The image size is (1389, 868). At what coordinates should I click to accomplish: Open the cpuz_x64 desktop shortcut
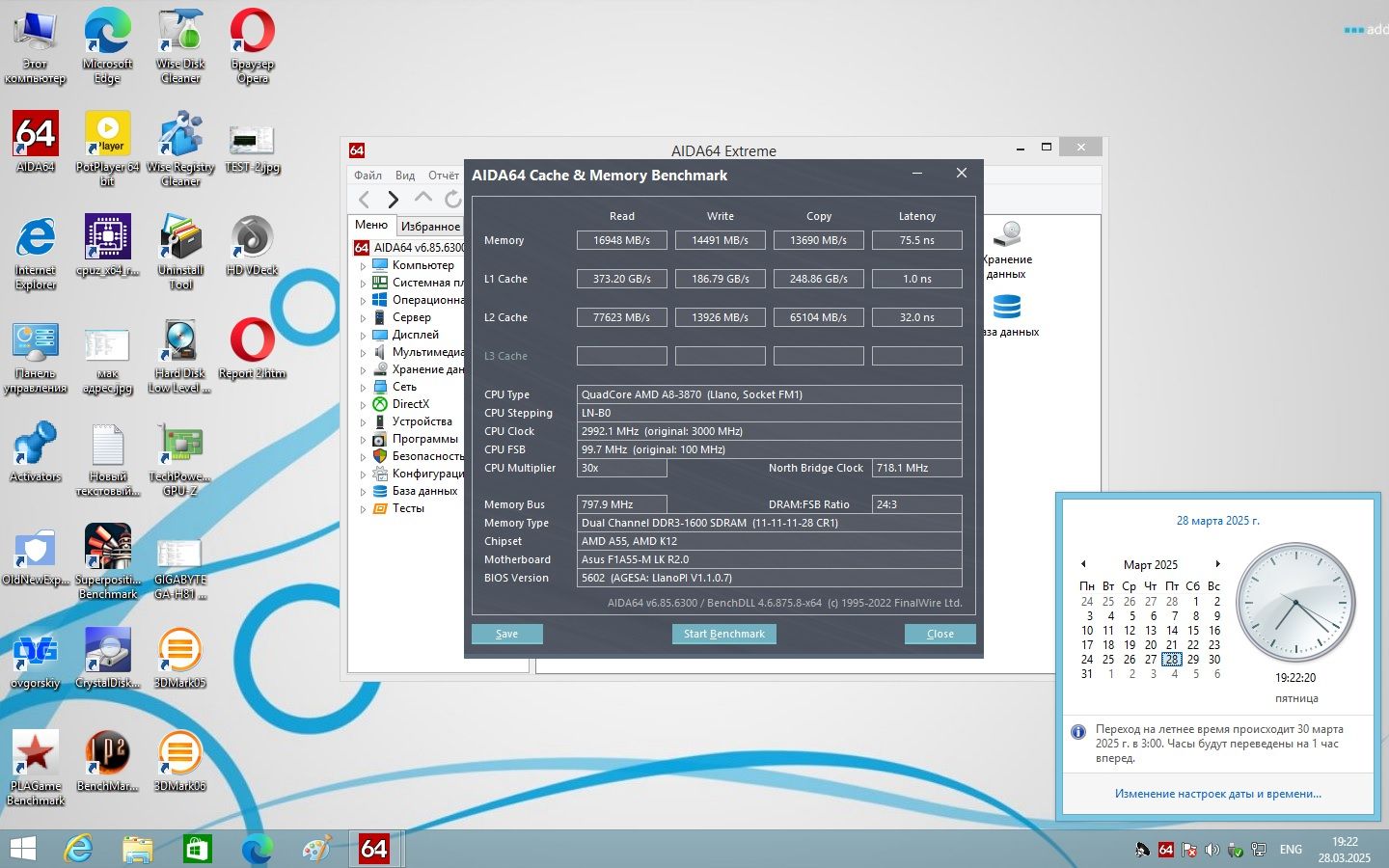click(x=107, y=245)
